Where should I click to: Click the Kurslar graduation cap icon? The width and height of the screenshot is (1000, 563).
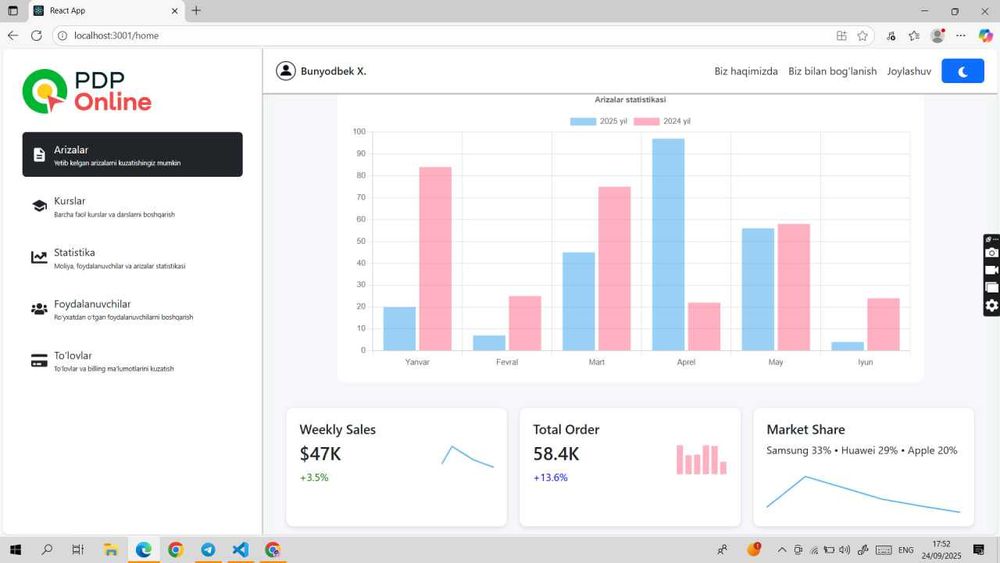[x=39, y=206]
